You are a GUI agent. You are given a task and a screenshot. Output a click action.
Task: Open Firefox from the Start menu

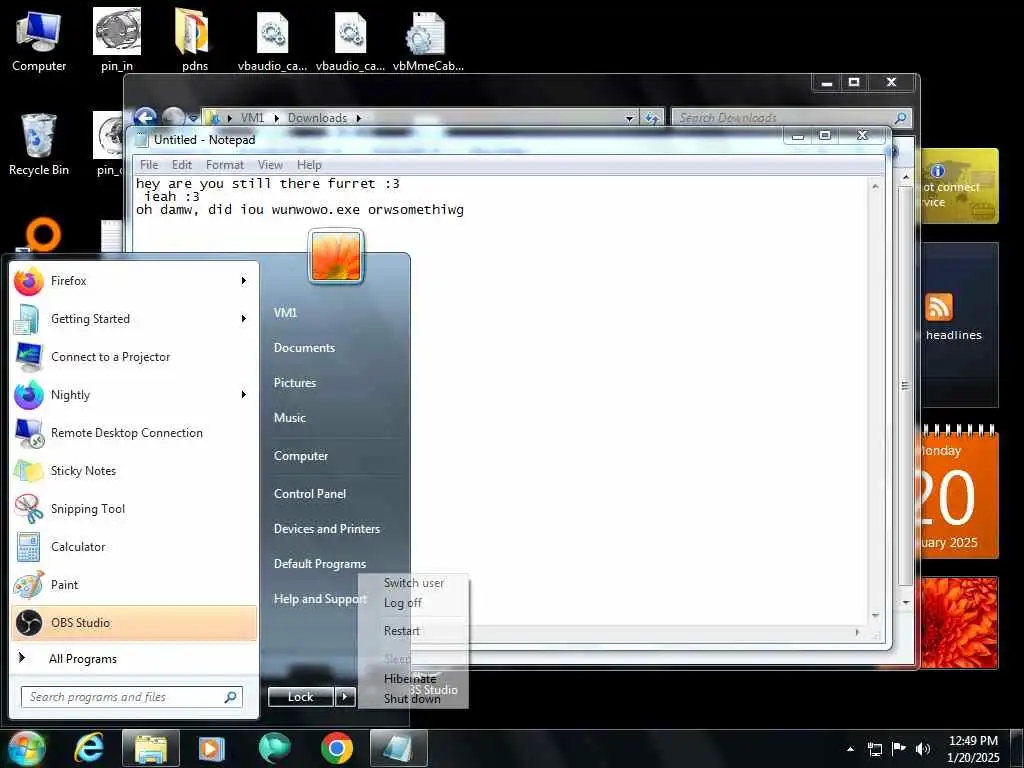pos(134,281)
